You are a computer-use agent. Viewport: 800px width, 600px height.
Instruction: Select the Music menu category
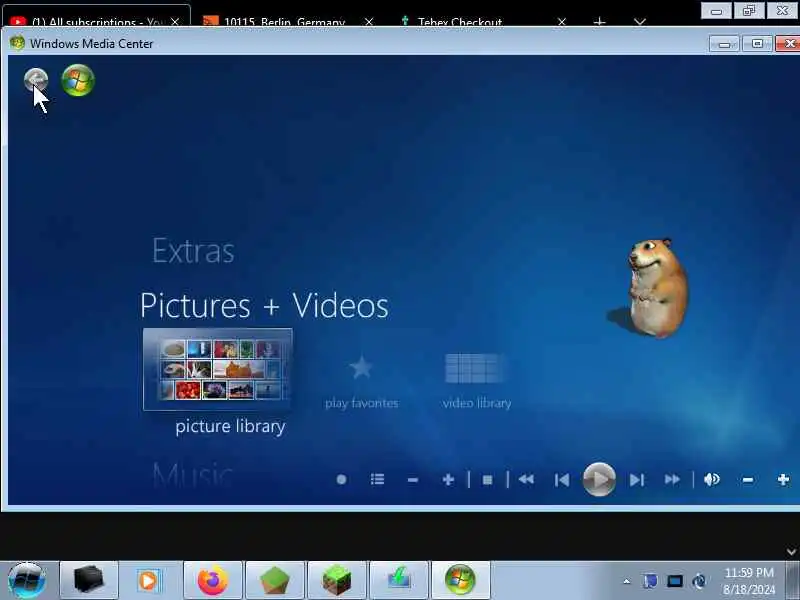(193, 476)
